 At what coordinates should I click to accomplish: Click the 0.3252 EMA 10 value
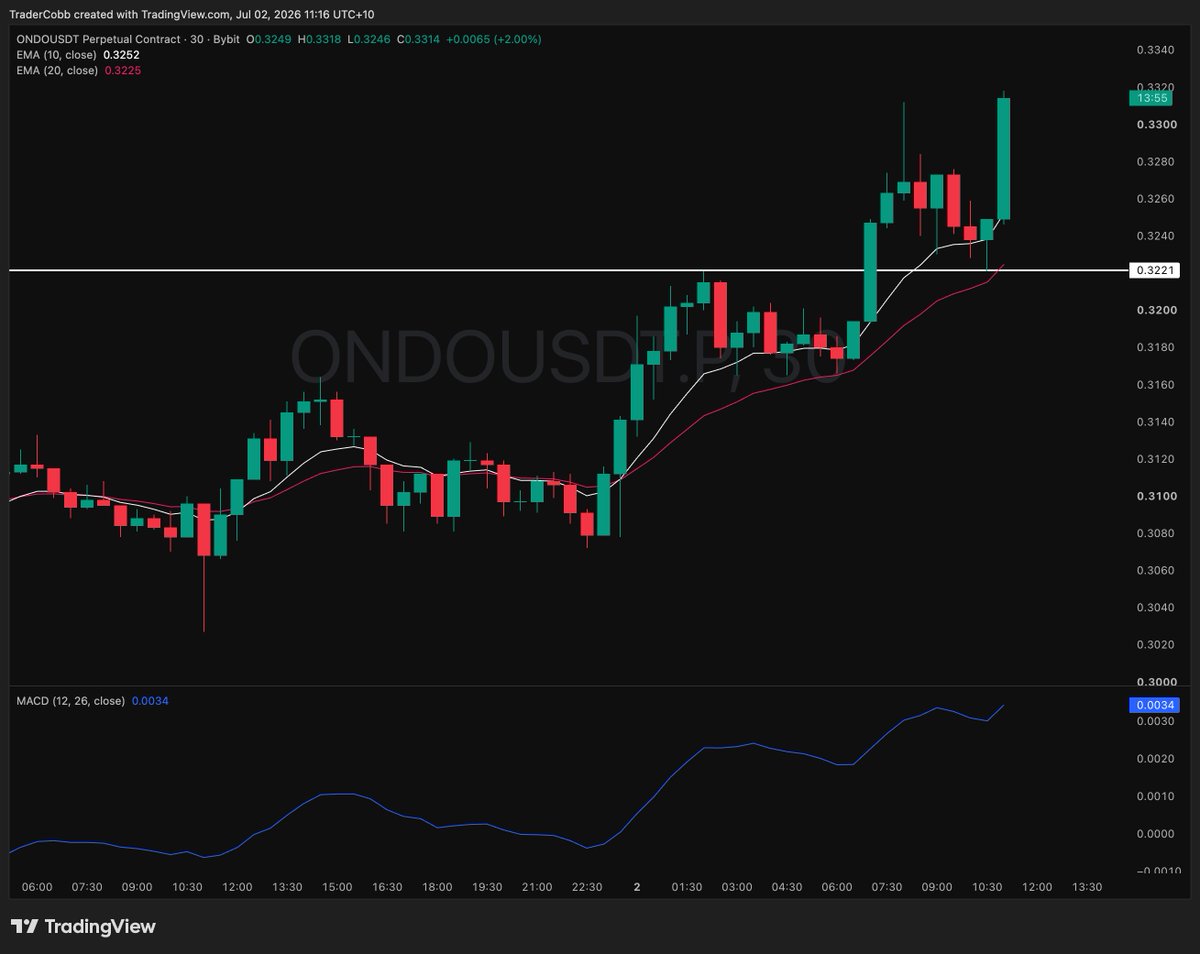click(x=121, y=55)
